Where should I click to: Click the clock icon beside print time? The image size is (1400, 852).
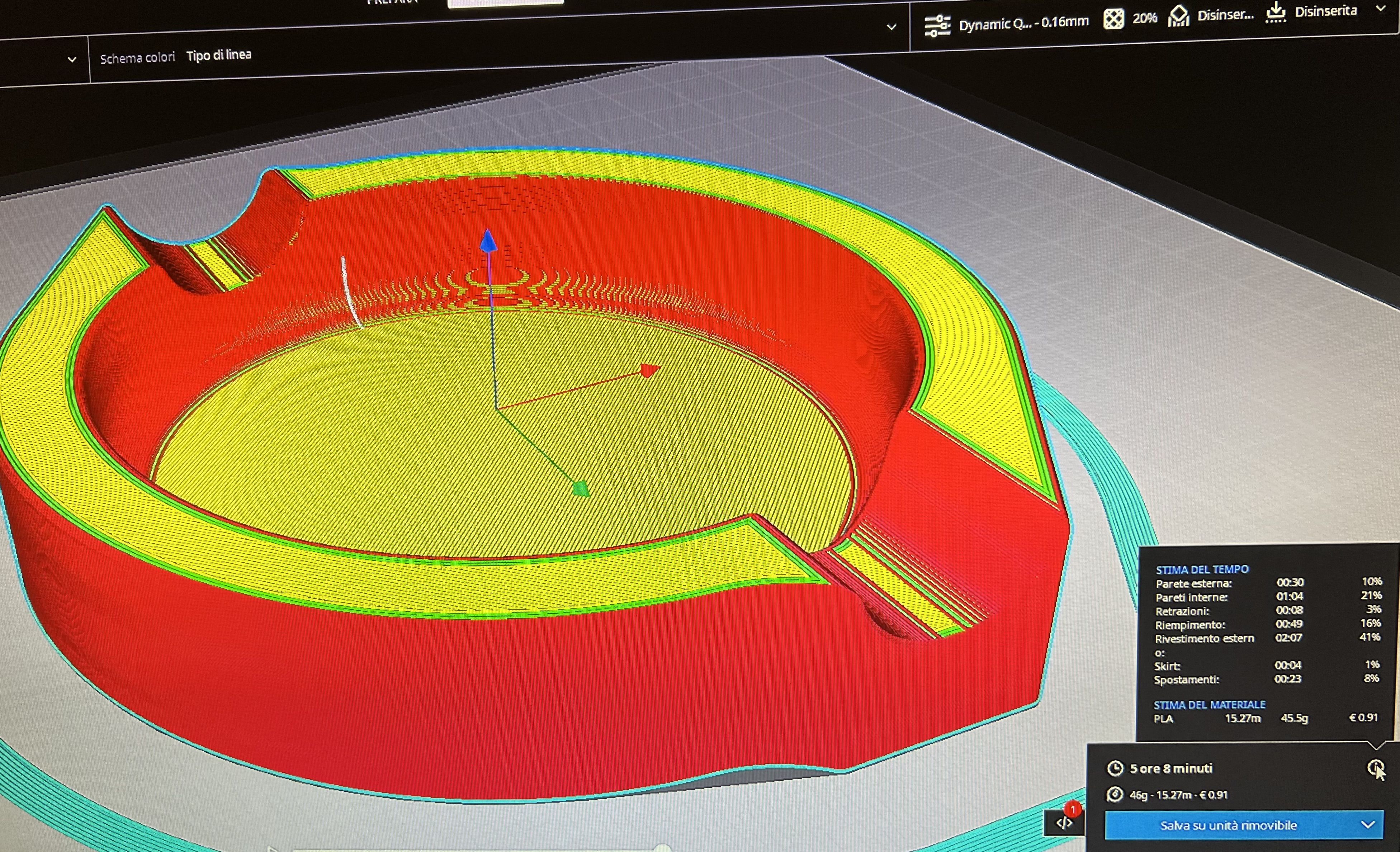pyautogui.click(x=1115, y=768)
